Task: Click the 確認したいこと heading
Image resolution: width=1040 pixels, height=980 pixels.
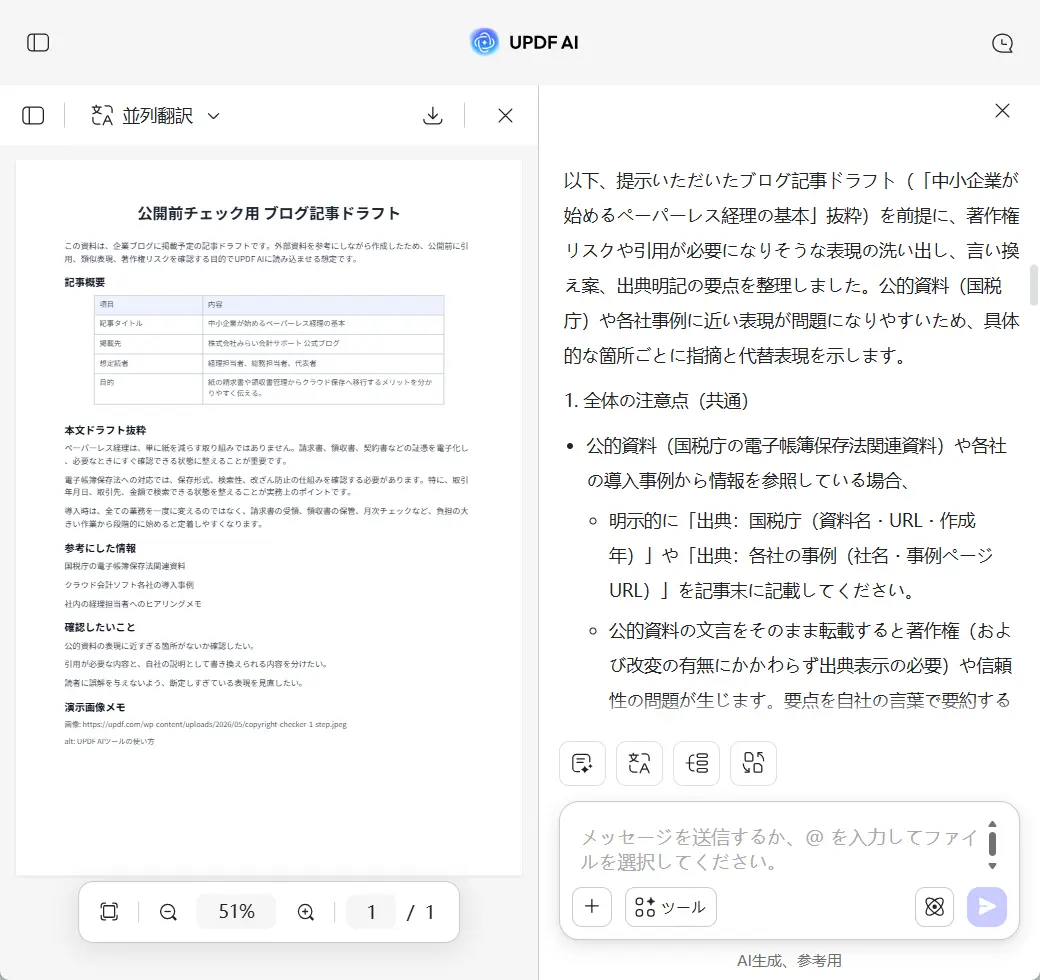Action: [x=99, y=627]
